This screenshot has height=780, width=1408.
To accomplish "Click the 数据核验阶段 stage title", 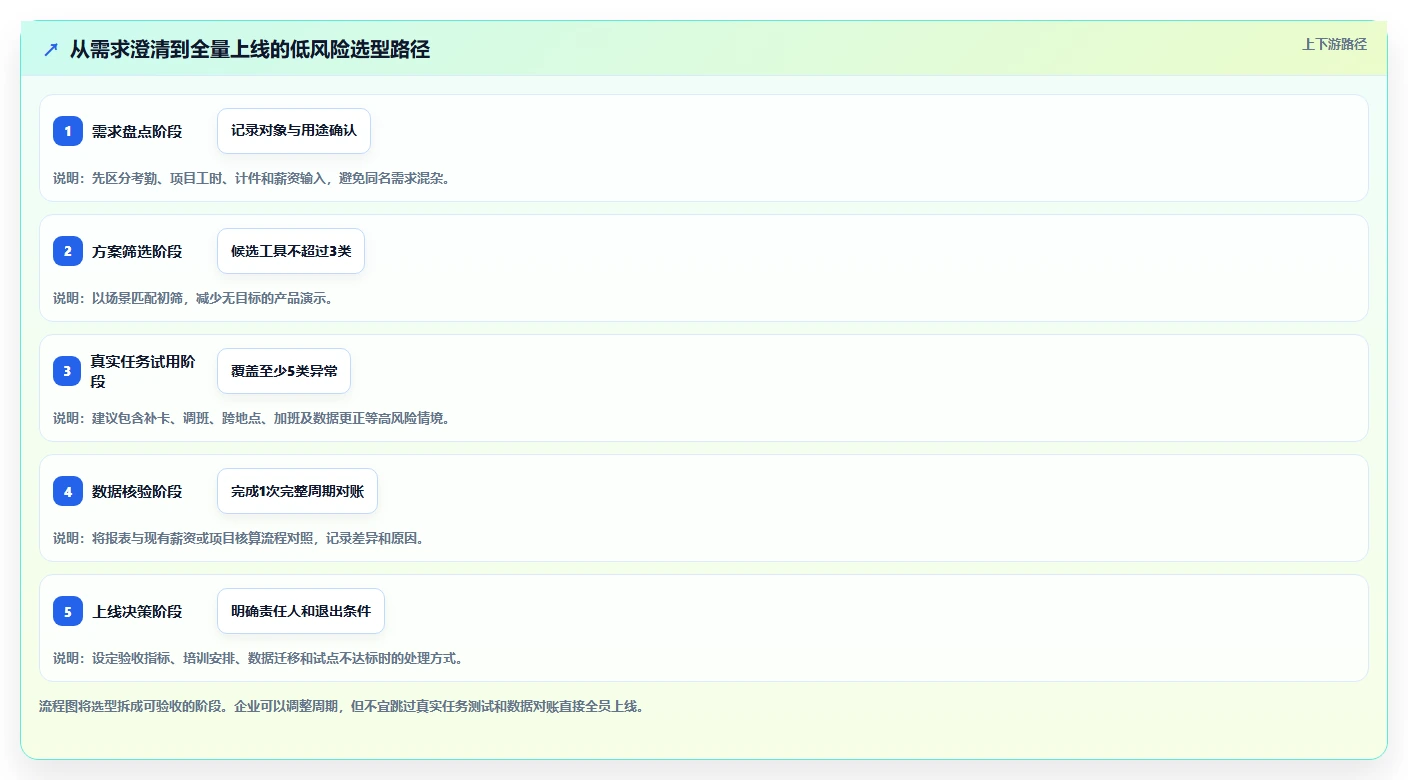I will (x=137, y=491).
